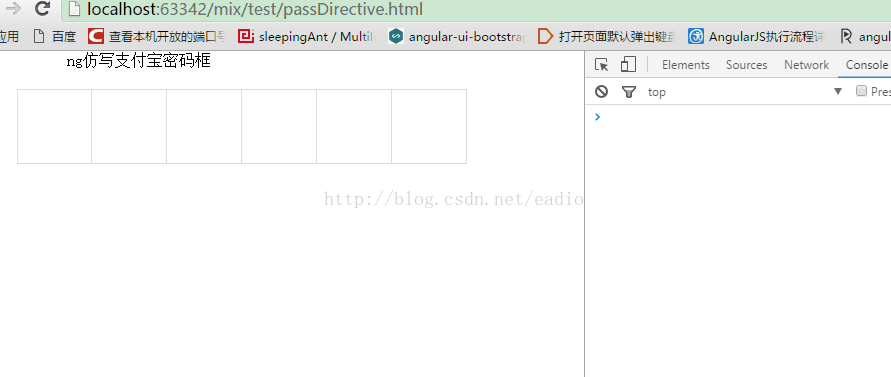Screen dimensions: 891x377
Task: Switch to the Sources tab
Action: pyautogui.click(x=746, y=65)
